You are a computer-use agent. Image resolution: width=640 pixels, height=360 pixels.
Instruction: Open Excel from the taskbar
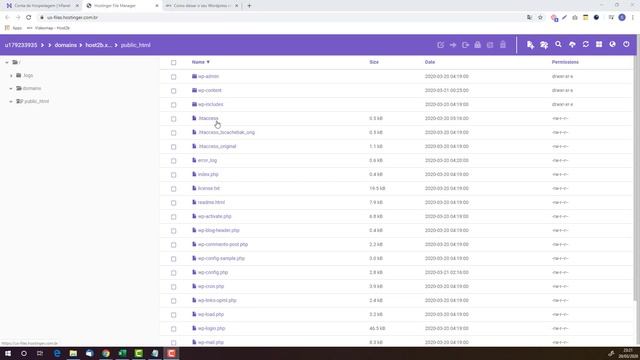click(122, 353)
